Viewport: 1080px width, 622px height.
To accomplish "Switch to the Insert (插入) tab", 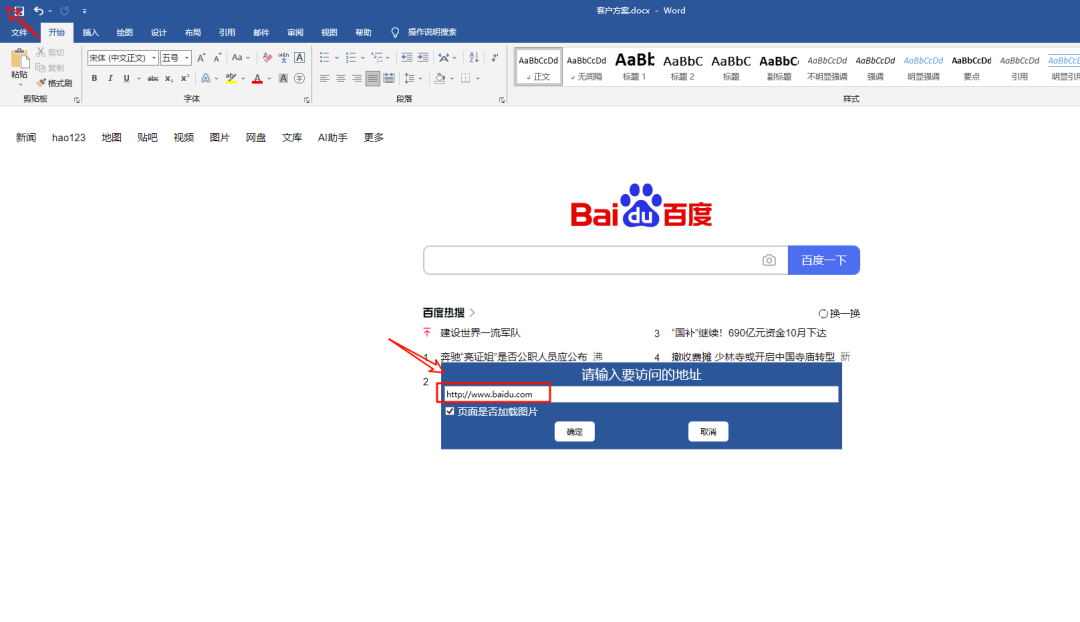I will 91,32.
